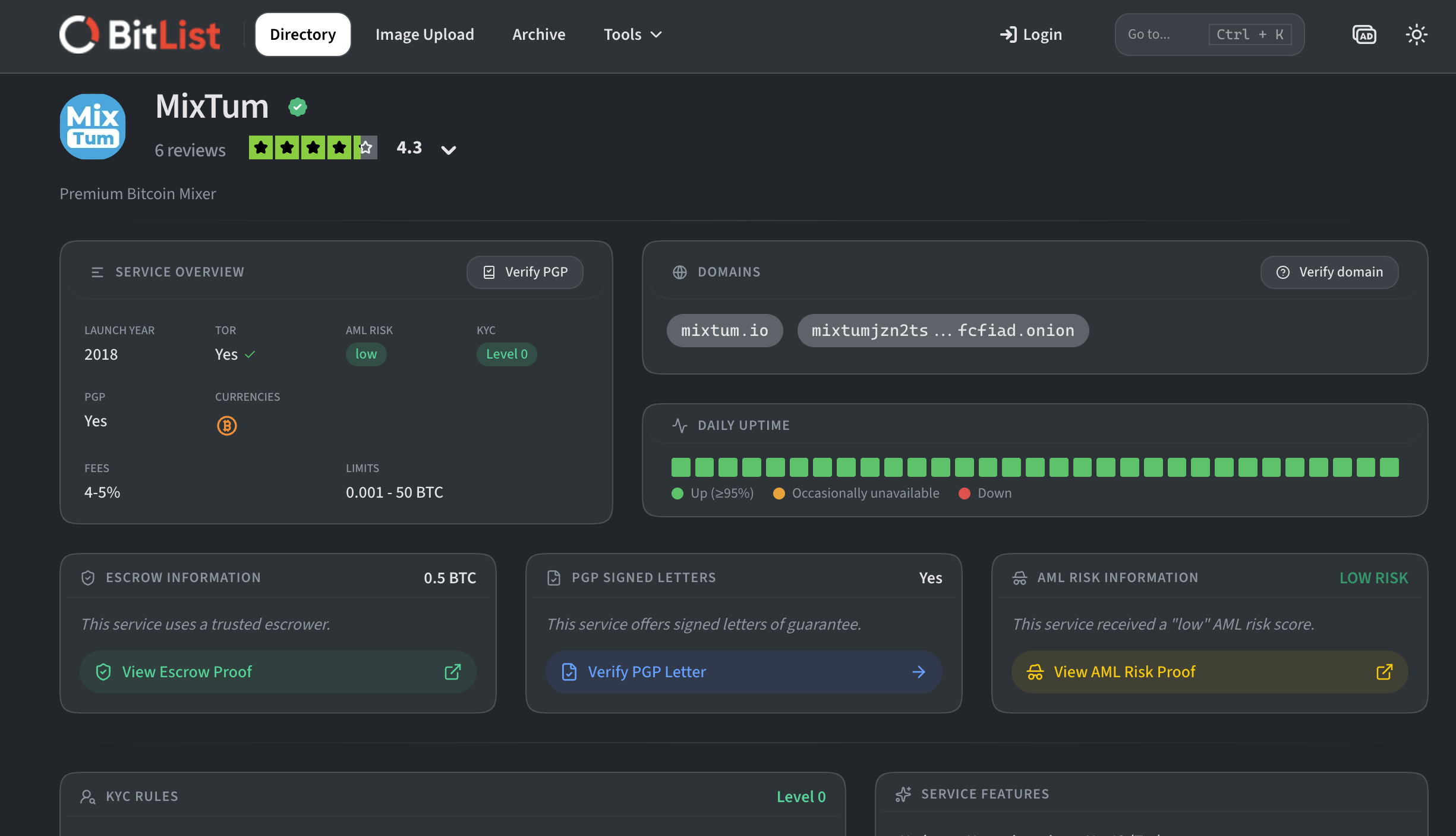Image resolution: width=1456 pixels, height=836 pixels.
Task: Click the Service Overview list icon
Action: point(97,272)
